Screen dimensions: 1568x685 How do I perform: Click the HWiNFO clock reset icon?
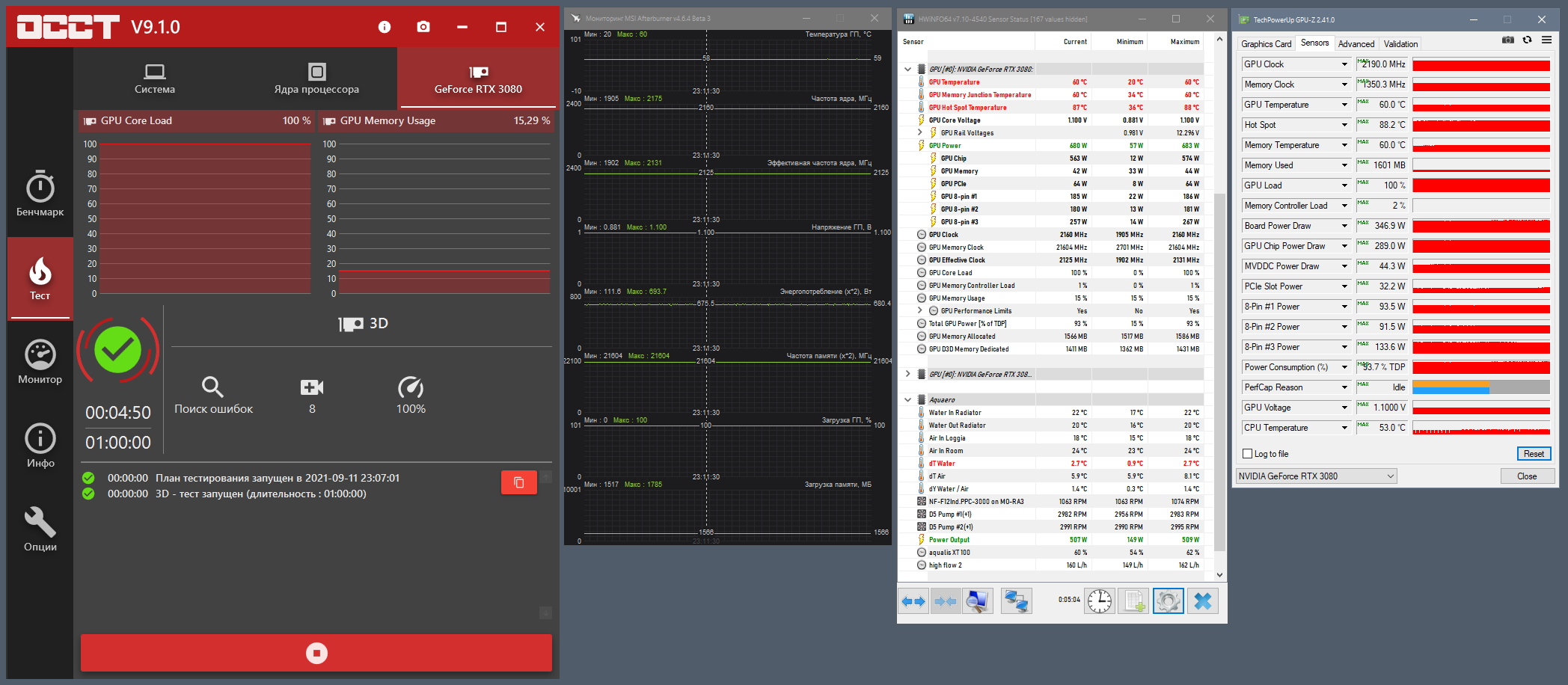tap(1100, 601)
